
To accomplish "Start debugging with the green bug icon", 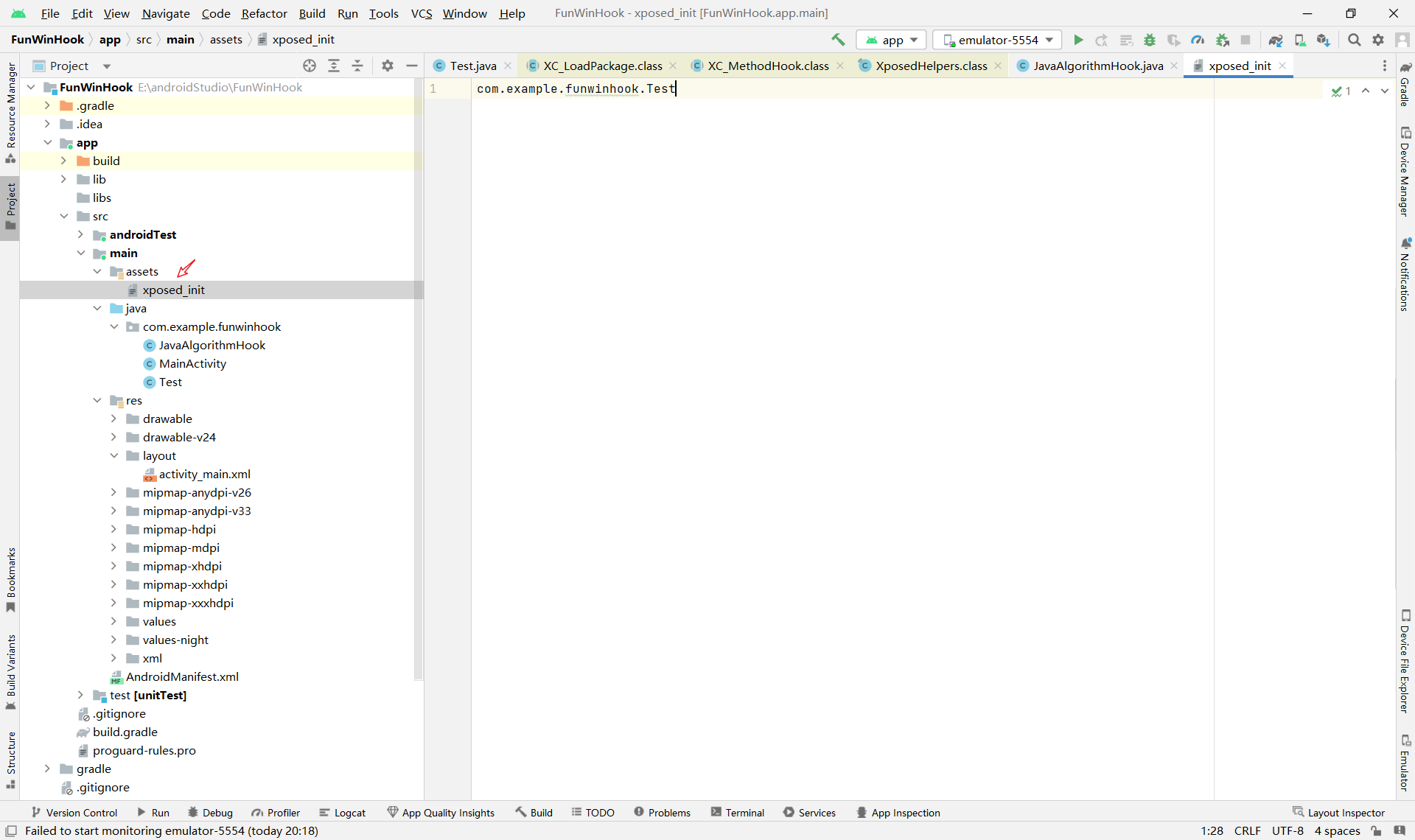I will tap(1150, 40).
